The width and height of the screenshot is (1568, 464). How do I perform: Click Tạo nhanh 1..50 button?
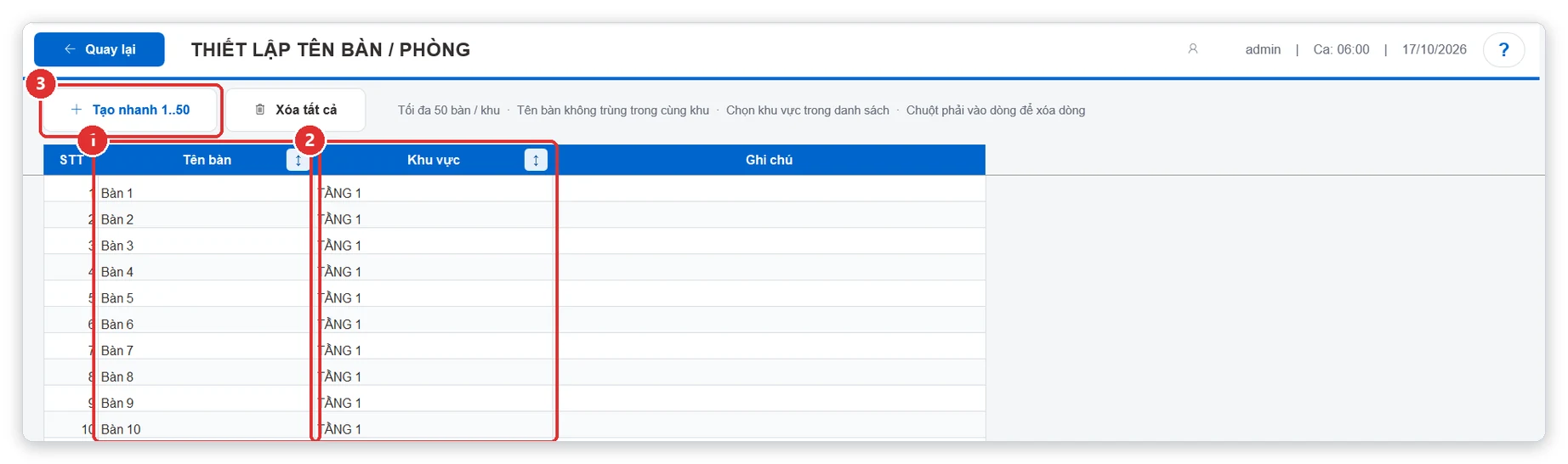(130, 110)
